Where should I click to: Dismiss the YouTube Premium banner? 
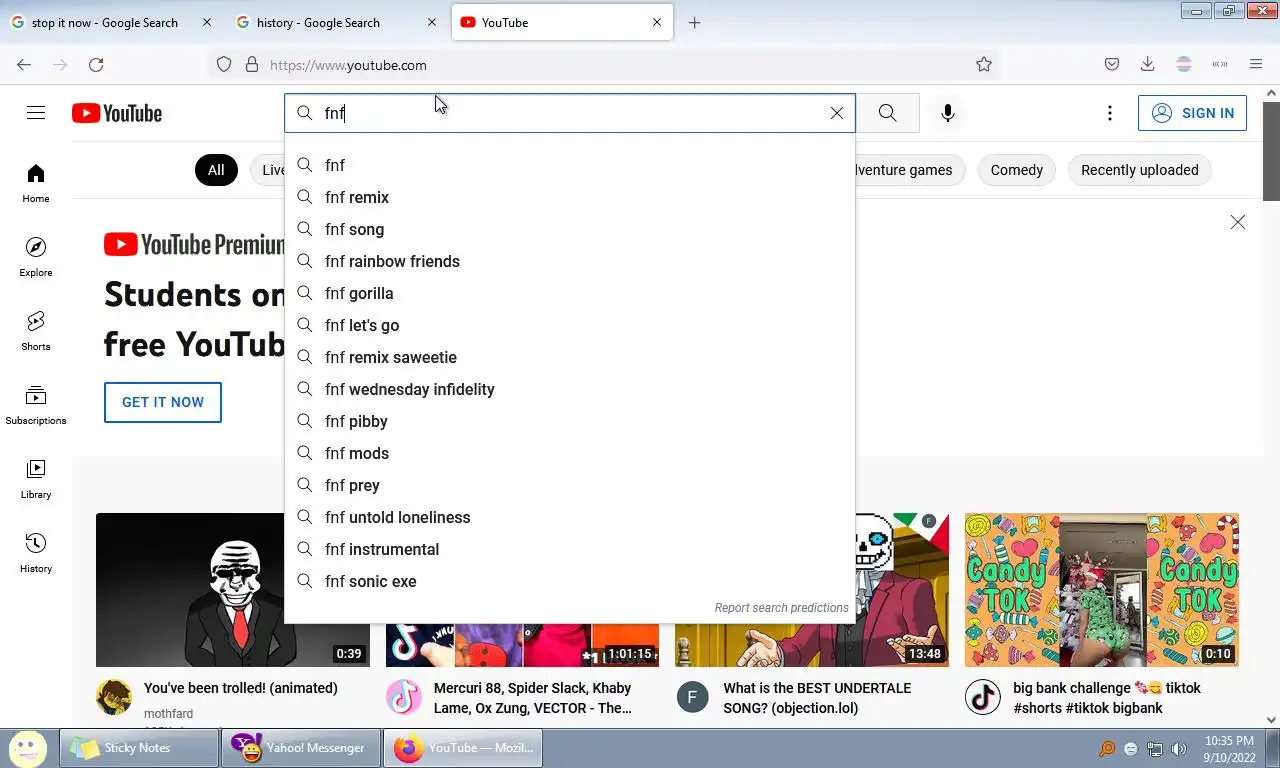[1237, 222]
